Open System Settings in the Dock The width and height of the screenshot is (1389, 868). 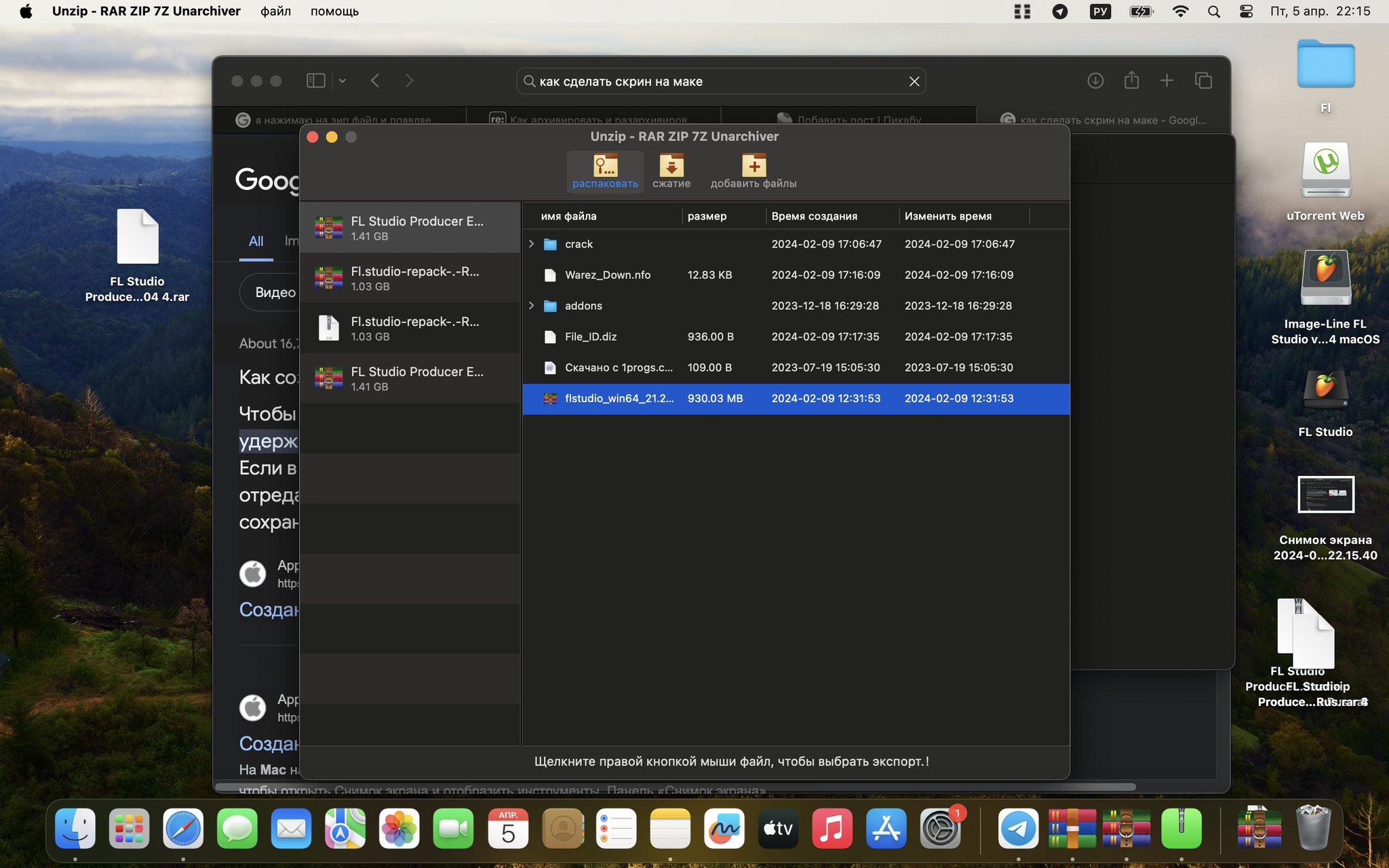(940, 829)
